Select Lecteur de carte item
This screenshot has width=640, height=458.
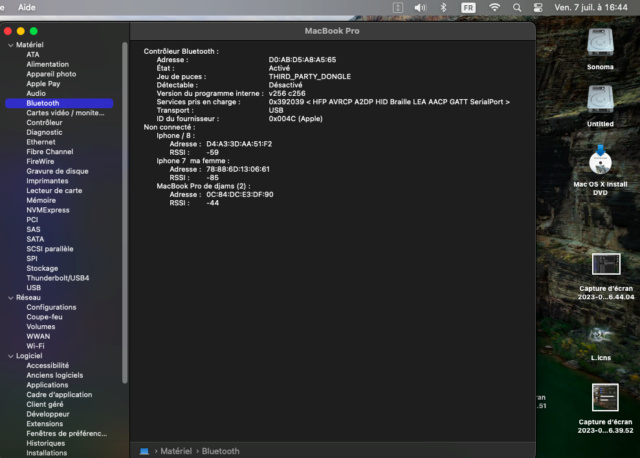click(54, 191)
